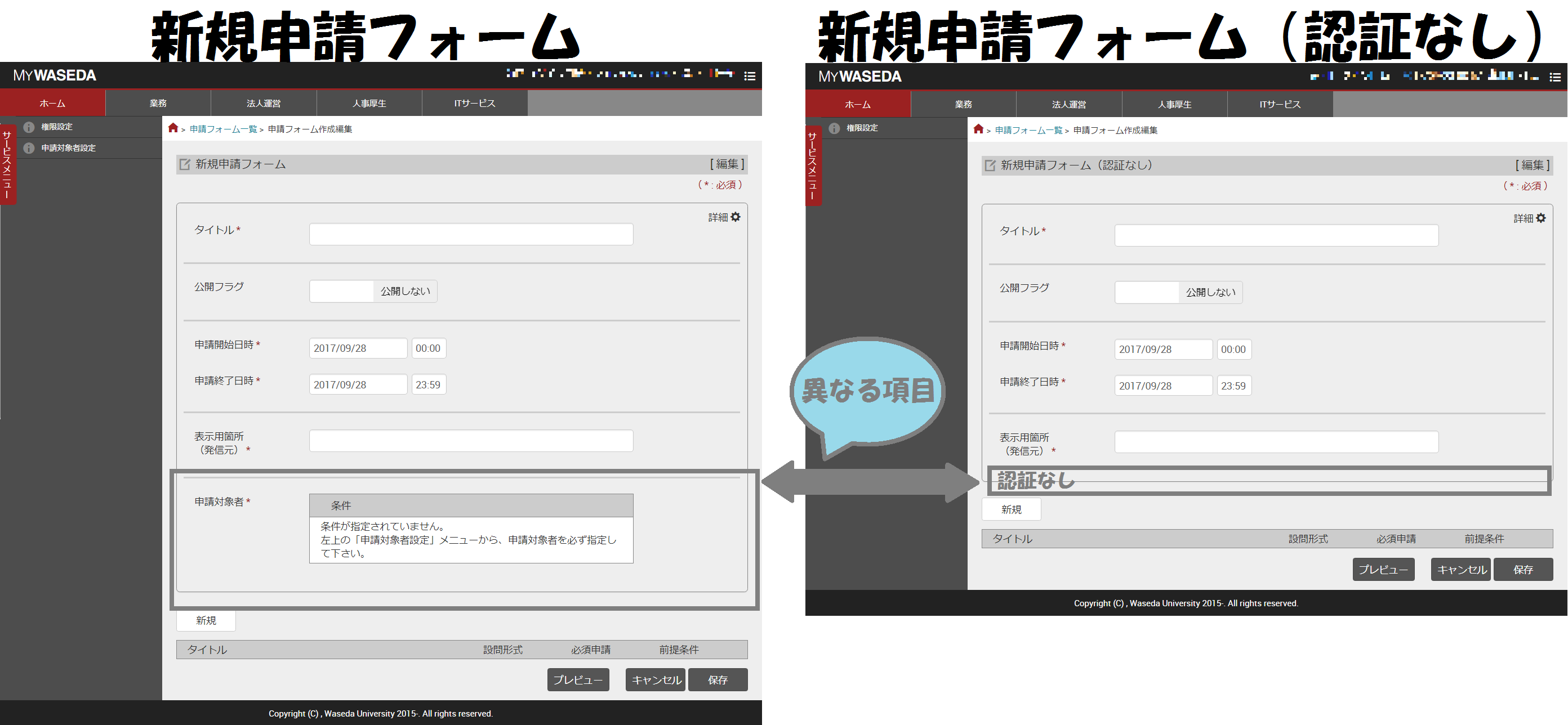This screenshot has height=725, width=1568.
Task: Click 保存 button in right window
Action: click(x=1523, y=570)
